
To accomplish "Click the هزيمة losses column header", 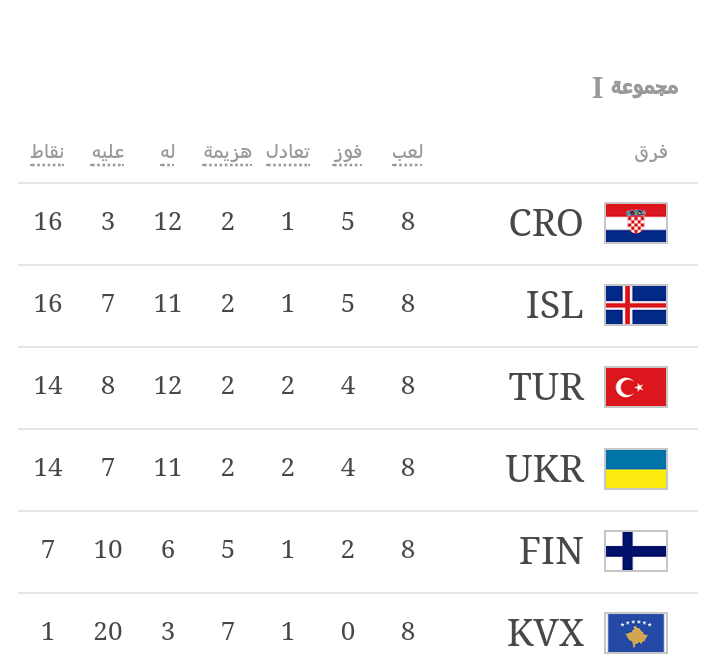I will point(228,152).
